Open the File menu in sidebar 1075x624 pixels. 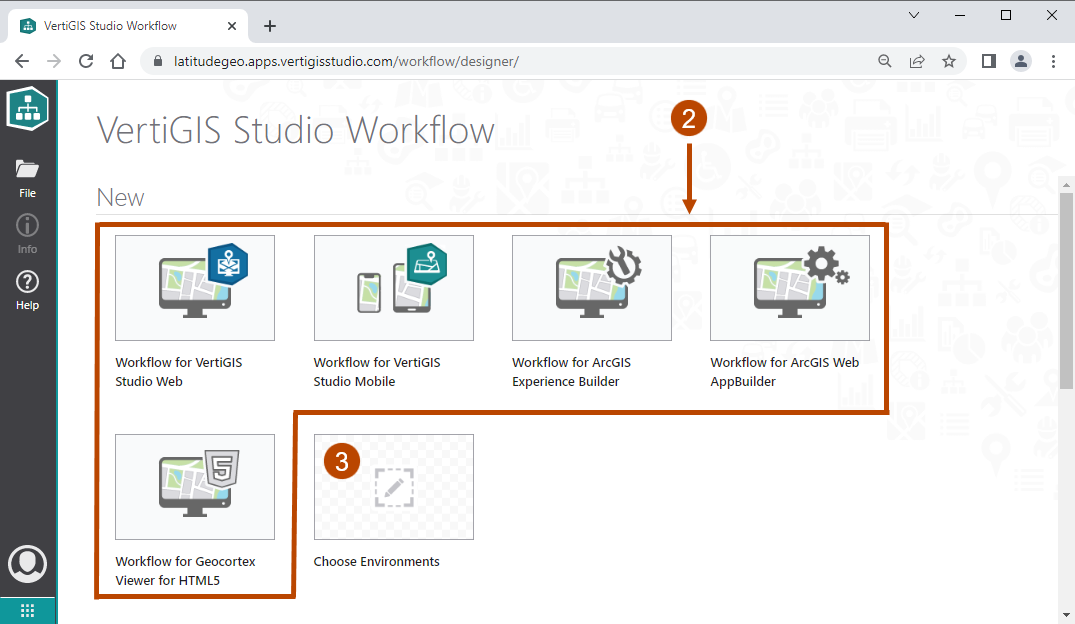[x=27, y=178]
